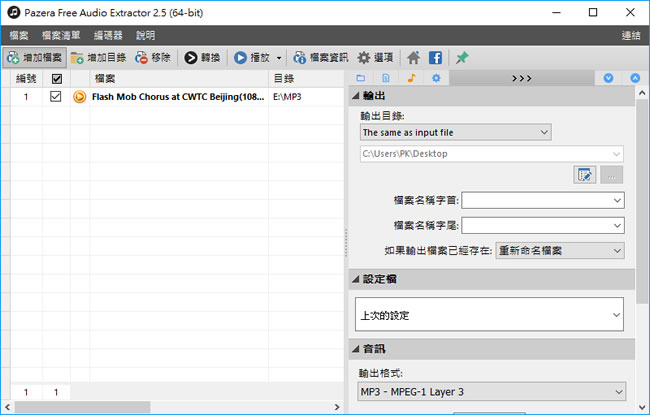Sort by the 目錄 column header
Screen dimensions: 650x415
tap(307, 78)
